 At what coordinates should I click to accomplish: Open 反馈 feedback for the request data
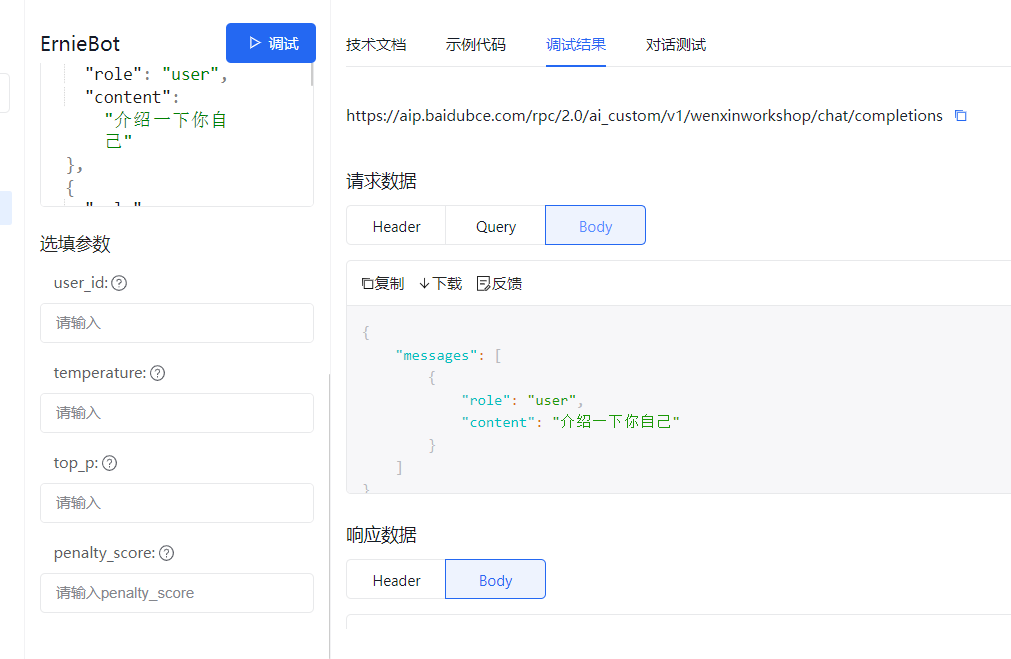coord(499,284)
